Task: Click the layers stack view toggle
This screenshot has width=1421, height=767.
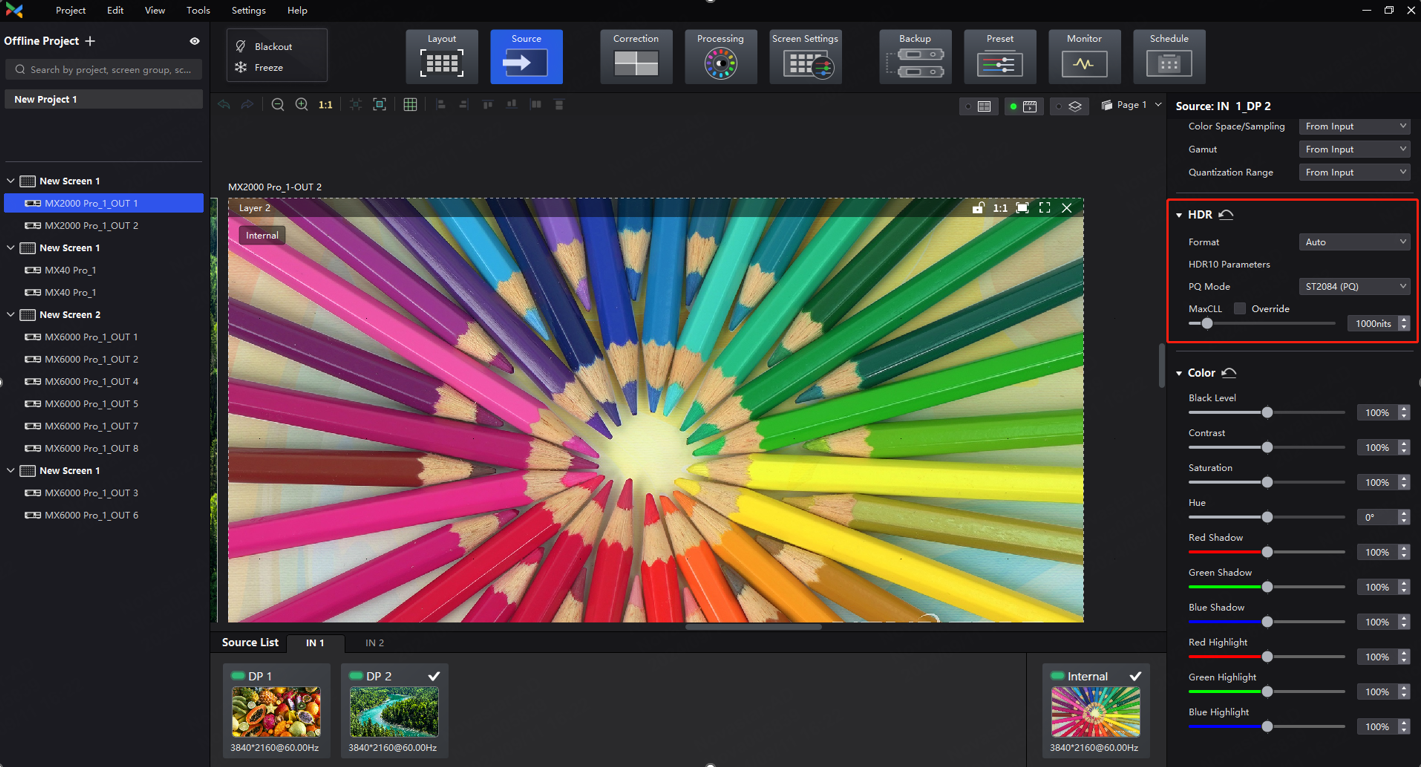Action: (x=1070, y=106)
